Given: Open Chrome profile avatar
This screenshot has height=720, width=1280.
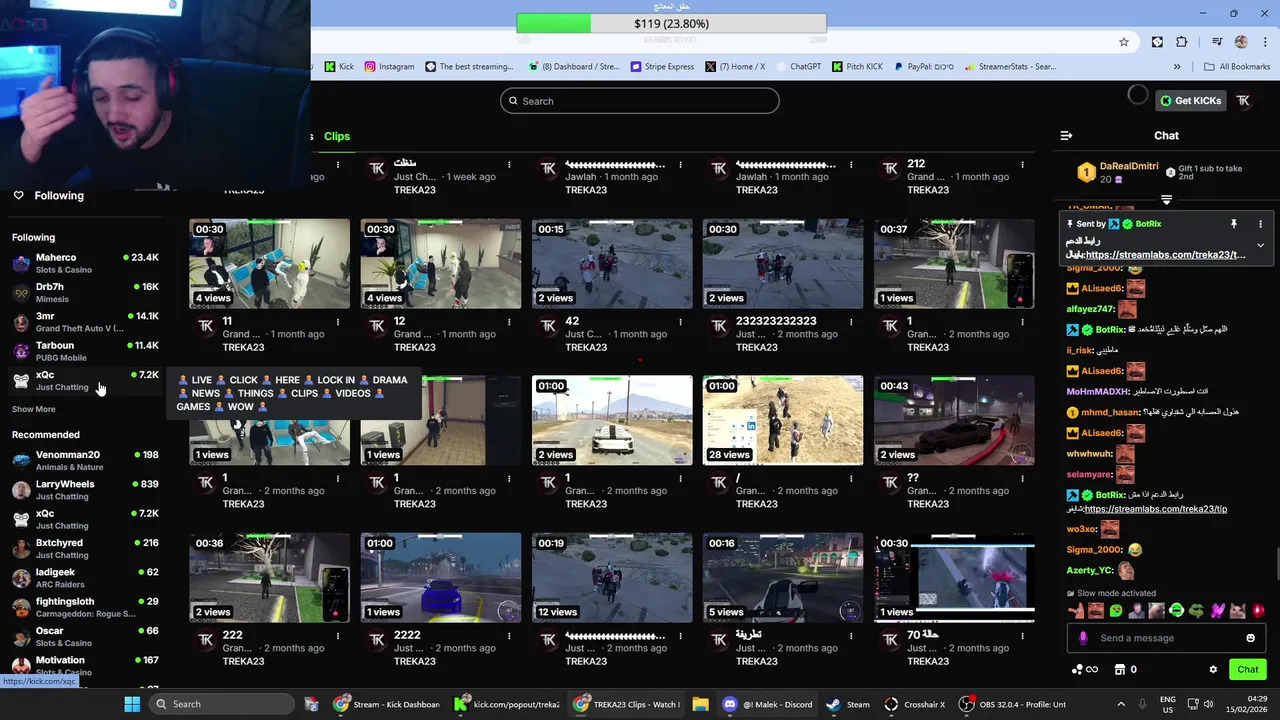Looking at the screenshot, I should click(x=1241, y=42).
